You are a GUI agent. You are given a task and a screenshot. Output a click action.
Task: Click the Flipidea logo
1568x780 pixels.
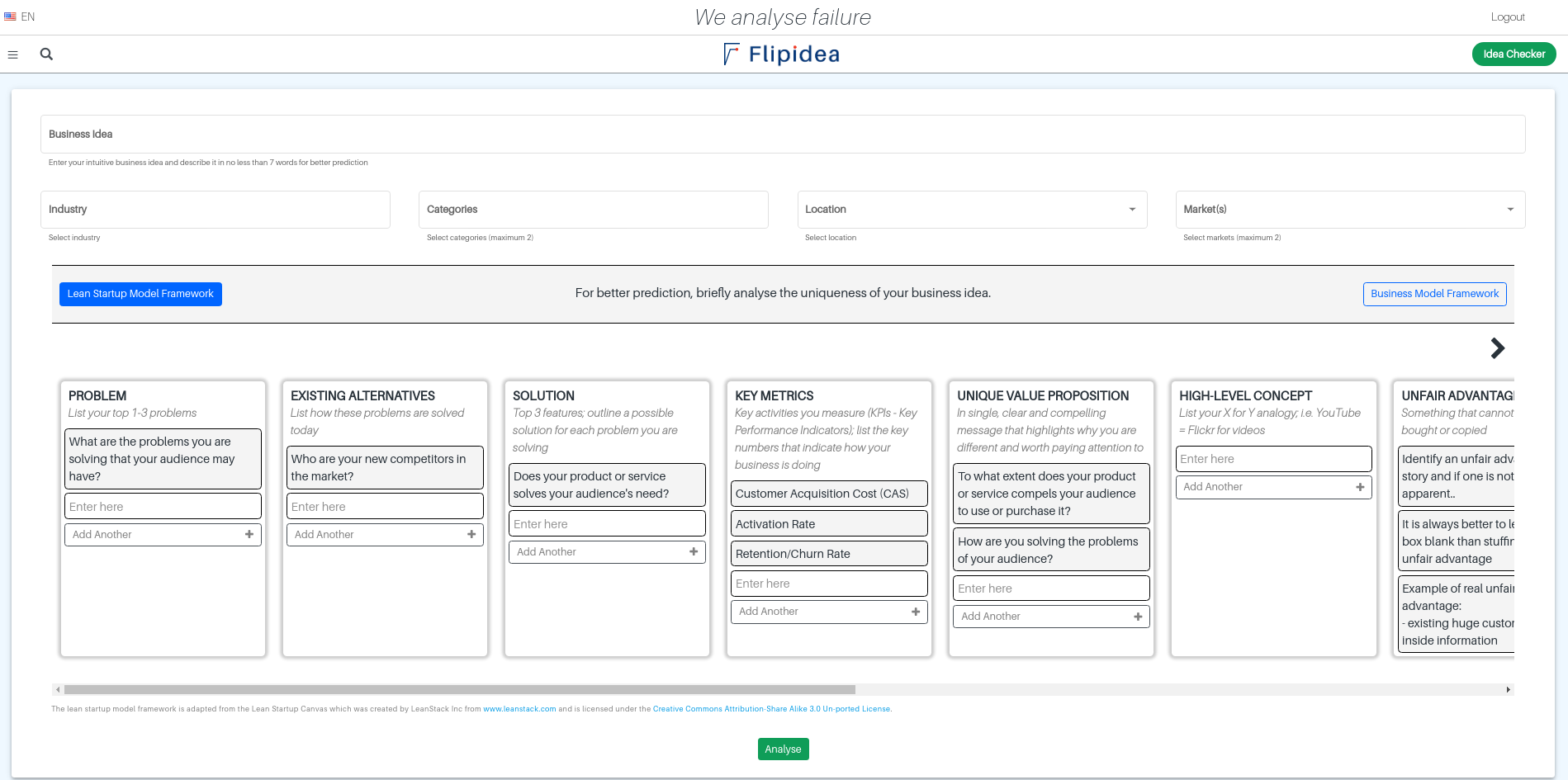tap(781, 54)
